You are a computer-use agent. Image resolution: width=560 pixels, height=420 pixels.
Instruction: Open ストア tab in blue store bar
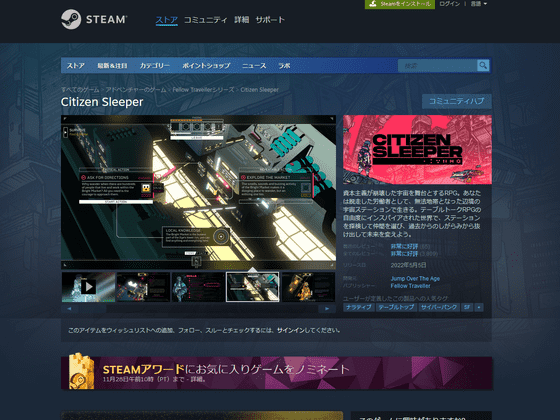(x=76, y=66)
